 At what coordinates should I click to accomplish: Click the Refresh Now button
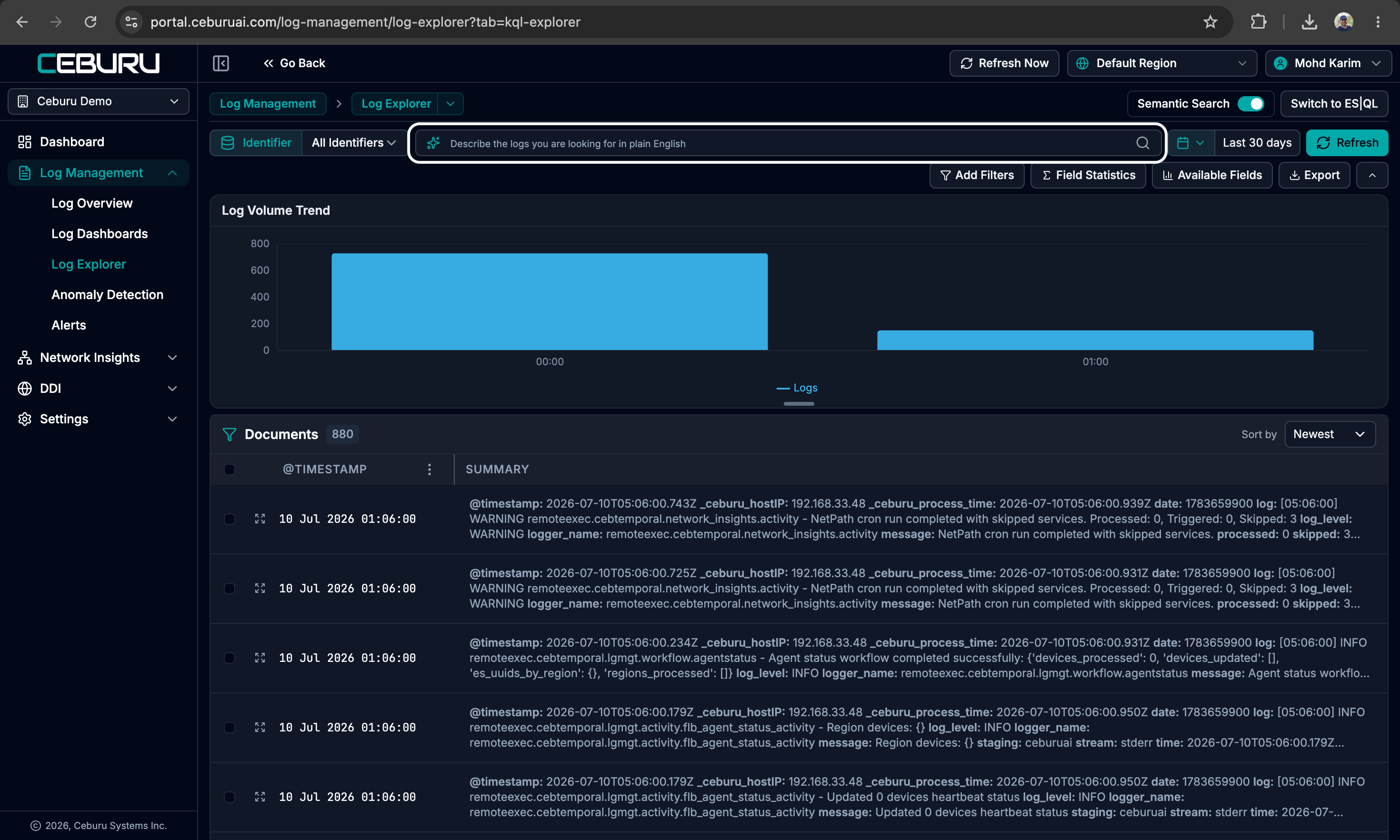click(x=1004, y=63)
